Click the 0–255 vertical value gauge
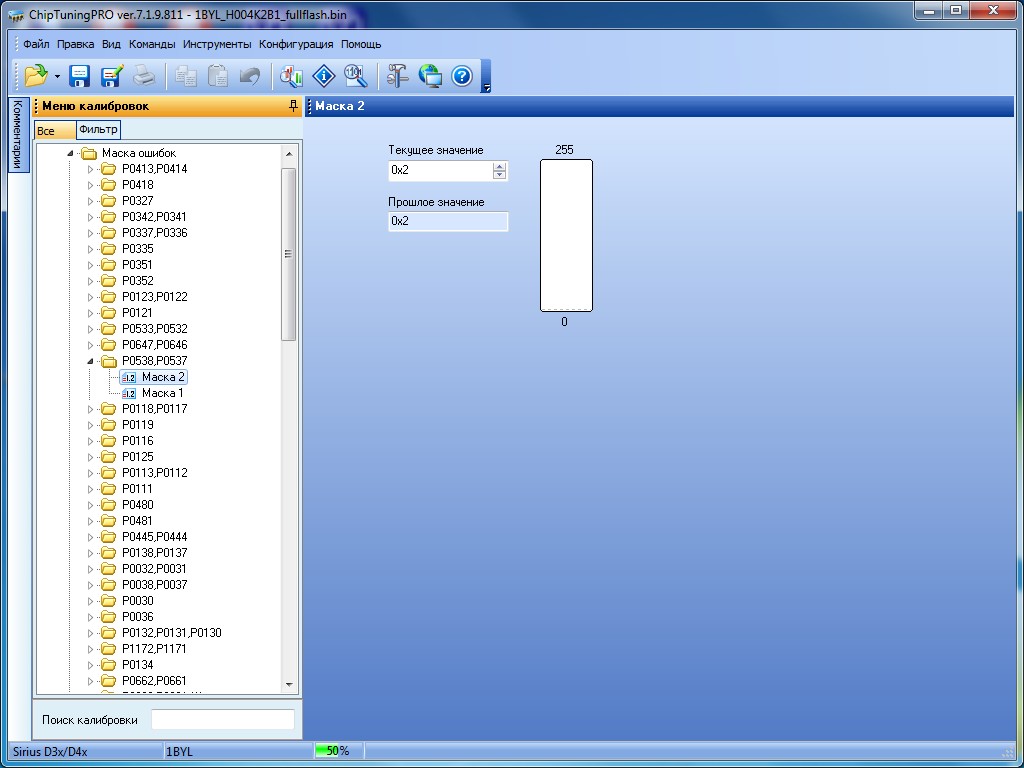 click(x=566, y=236)
